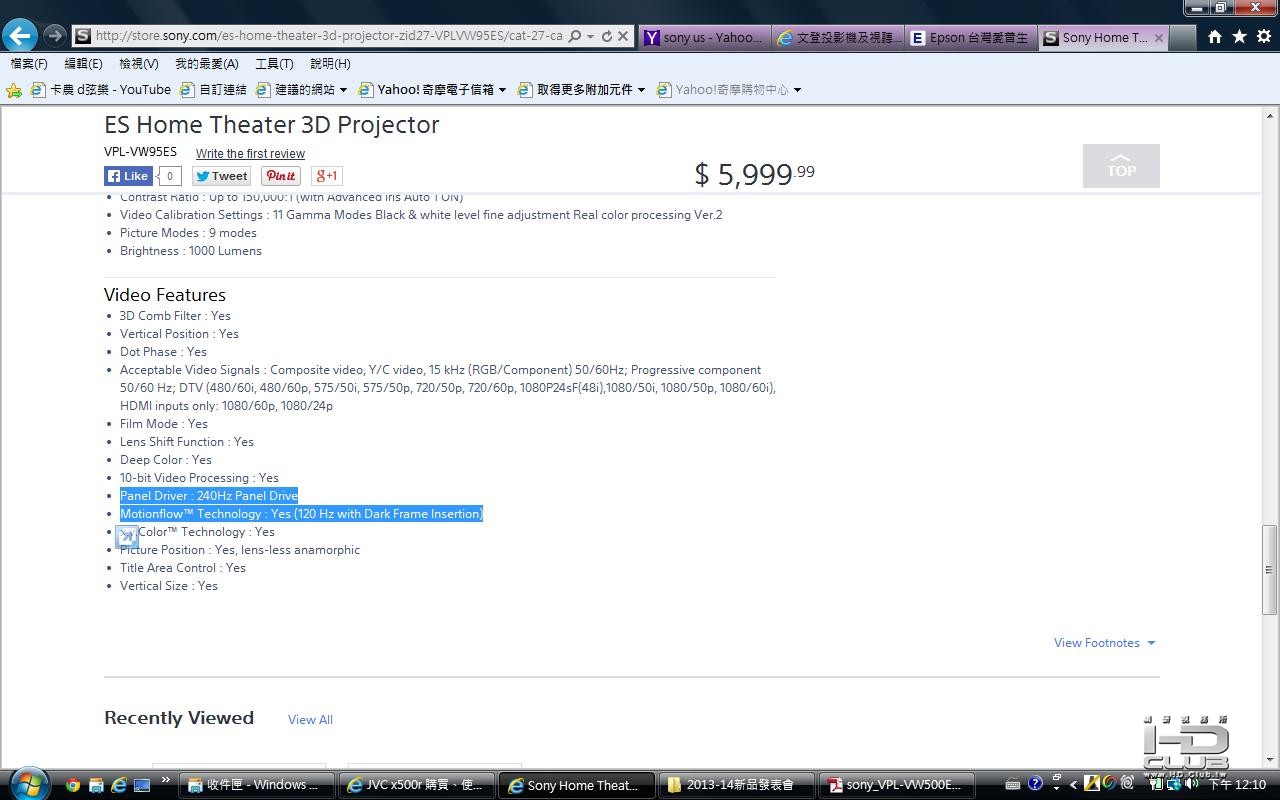Click Write the first review link
The width and height of the screenshot is (1280, 800).
pyautogui.click(x=250, y=153)
